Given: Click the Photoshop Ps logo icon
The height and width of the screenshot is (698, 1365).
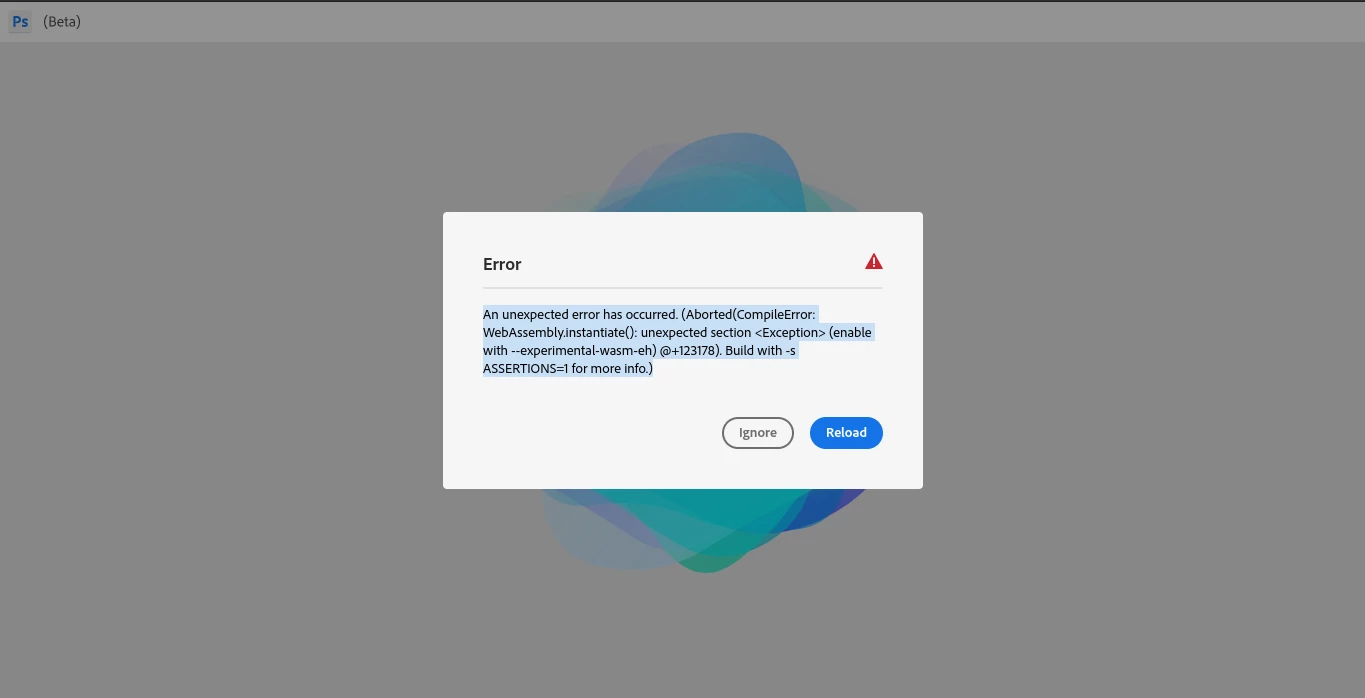Looking at the screenshot, I should click(20, 22).
